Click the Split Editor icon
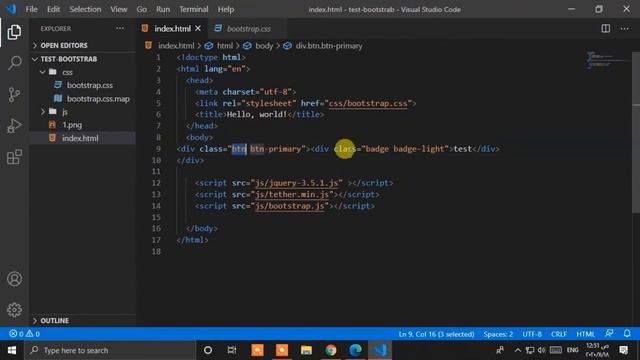640x360 pixels. [606, 29]
